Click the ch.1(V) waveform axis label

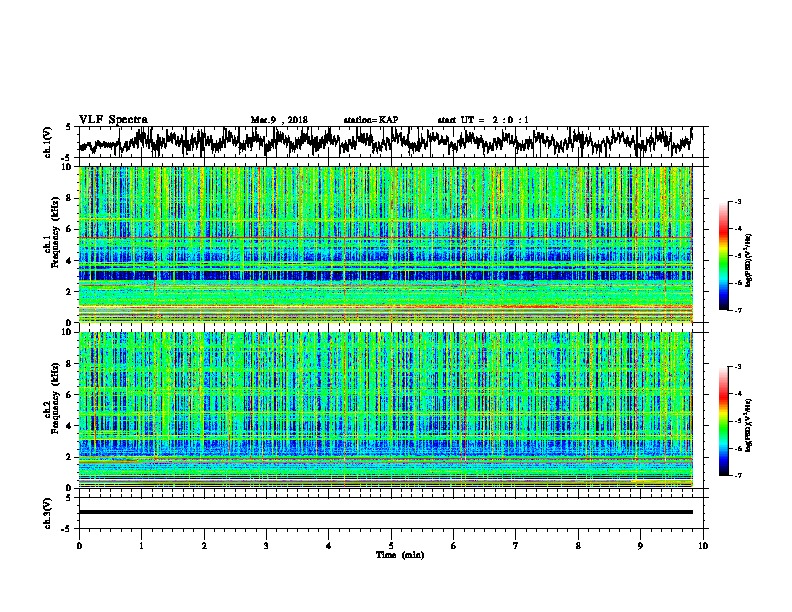[x=47, y=142]
